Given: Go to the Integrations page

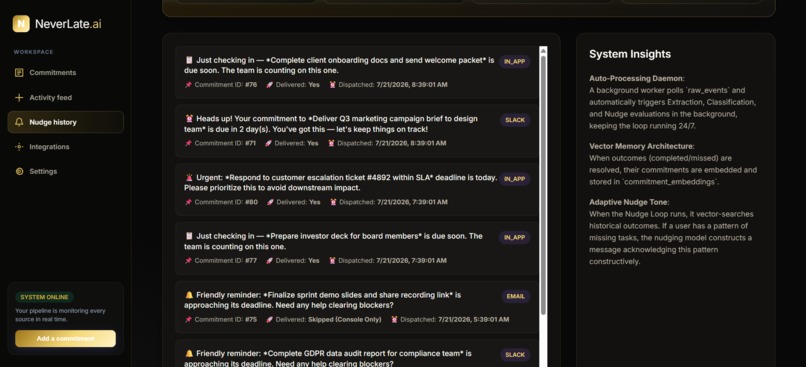Looking at the screenshot, I should 65,147.
